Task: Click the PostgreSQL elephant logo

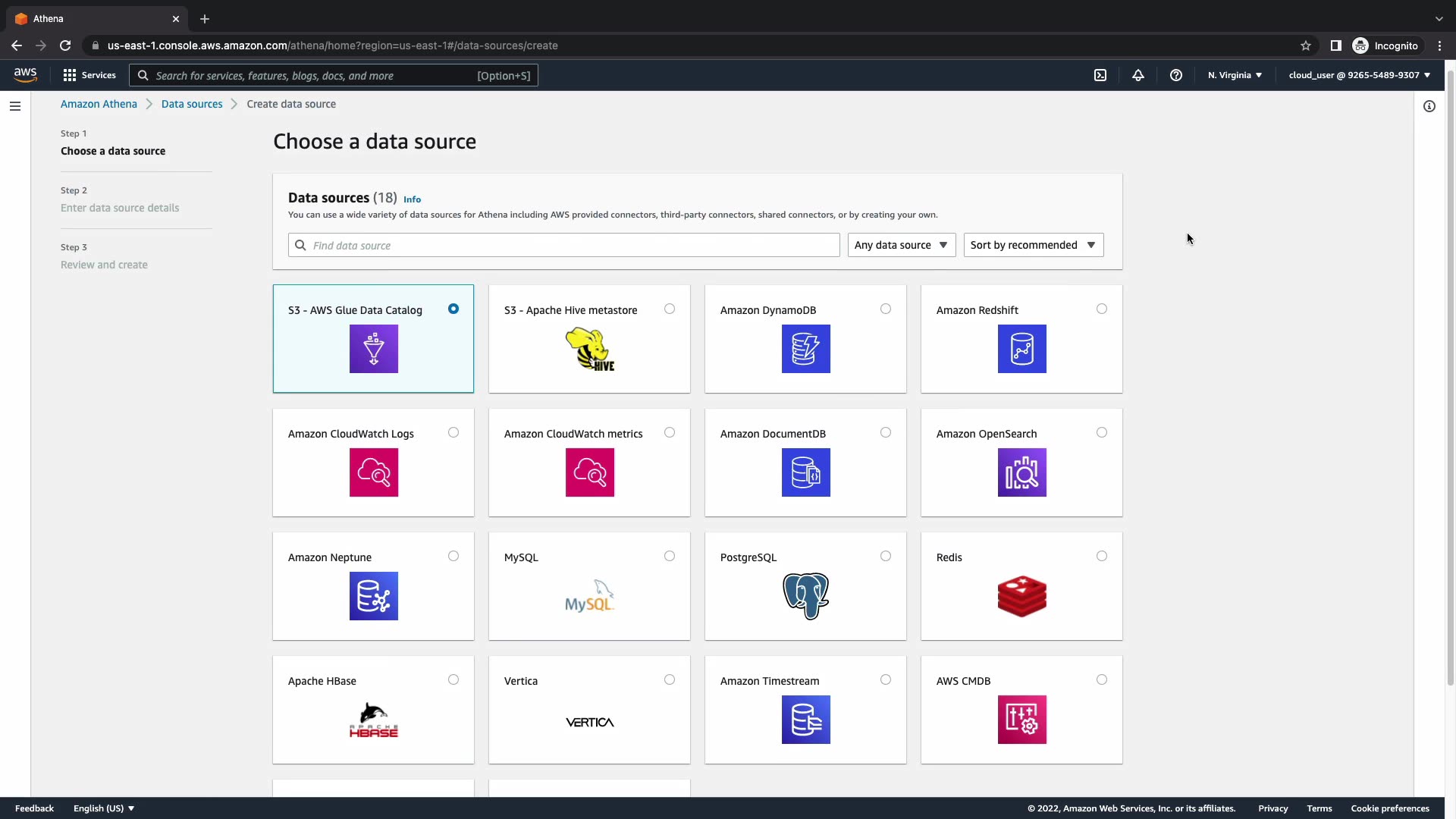Action: (x=805, y=596)
